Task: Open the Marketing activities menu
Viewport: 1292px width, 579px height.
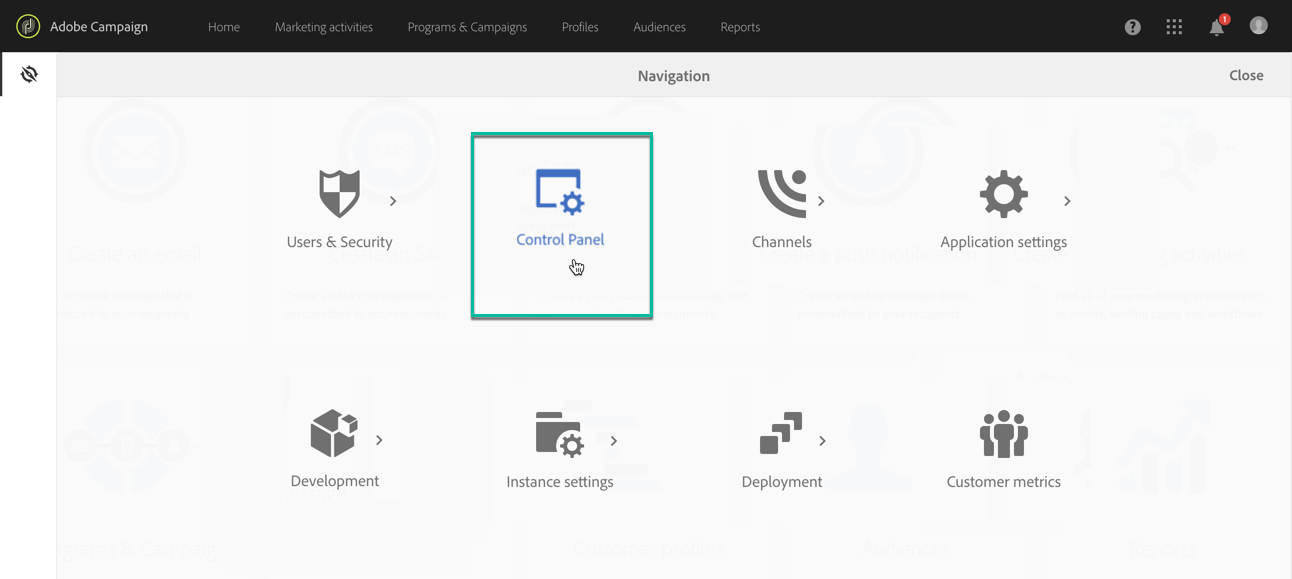Action: click(x=324, y=27)
